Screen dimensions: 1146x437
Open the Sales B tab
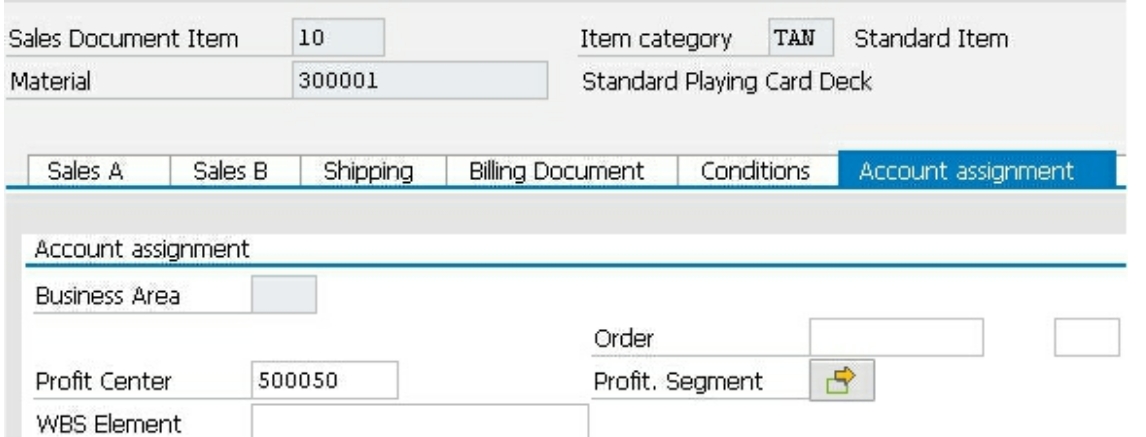tap(236, 171)
